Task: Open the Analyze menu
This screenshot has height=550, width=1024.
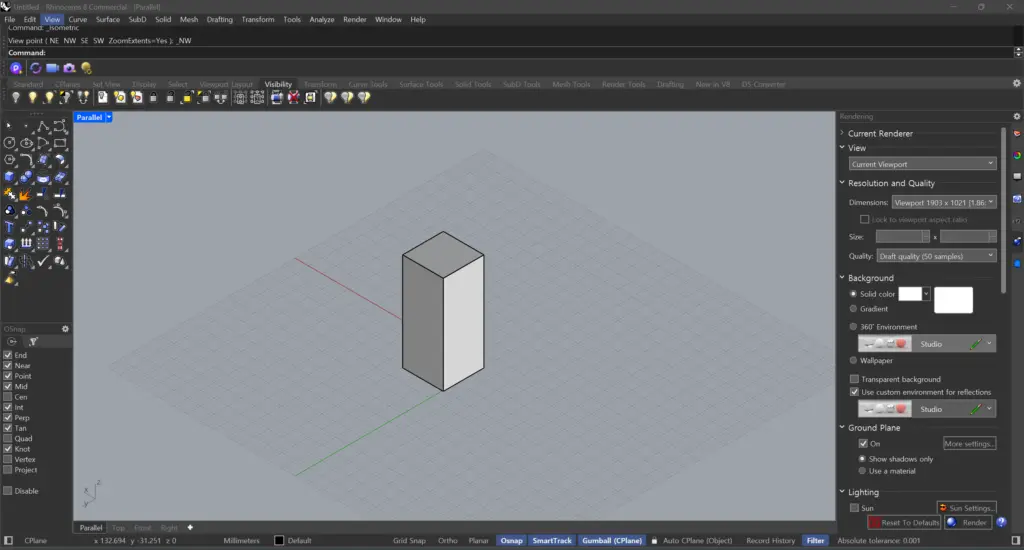Action: pyautogui.click(x=321, y=20)
